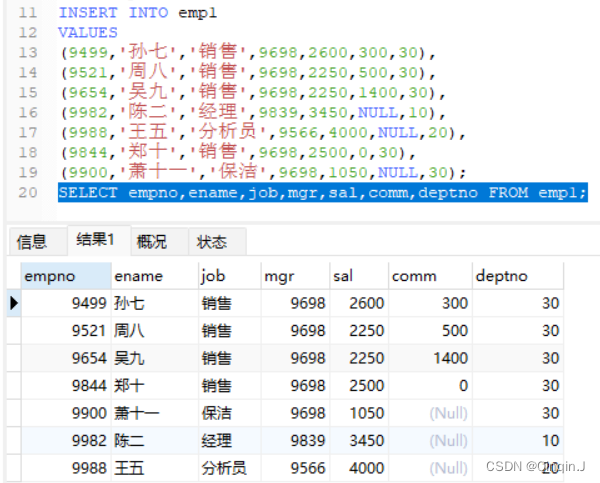Viewport: 600px width, 483px height.
Task: Click mgr cell 9839
Action: (295, 441)
